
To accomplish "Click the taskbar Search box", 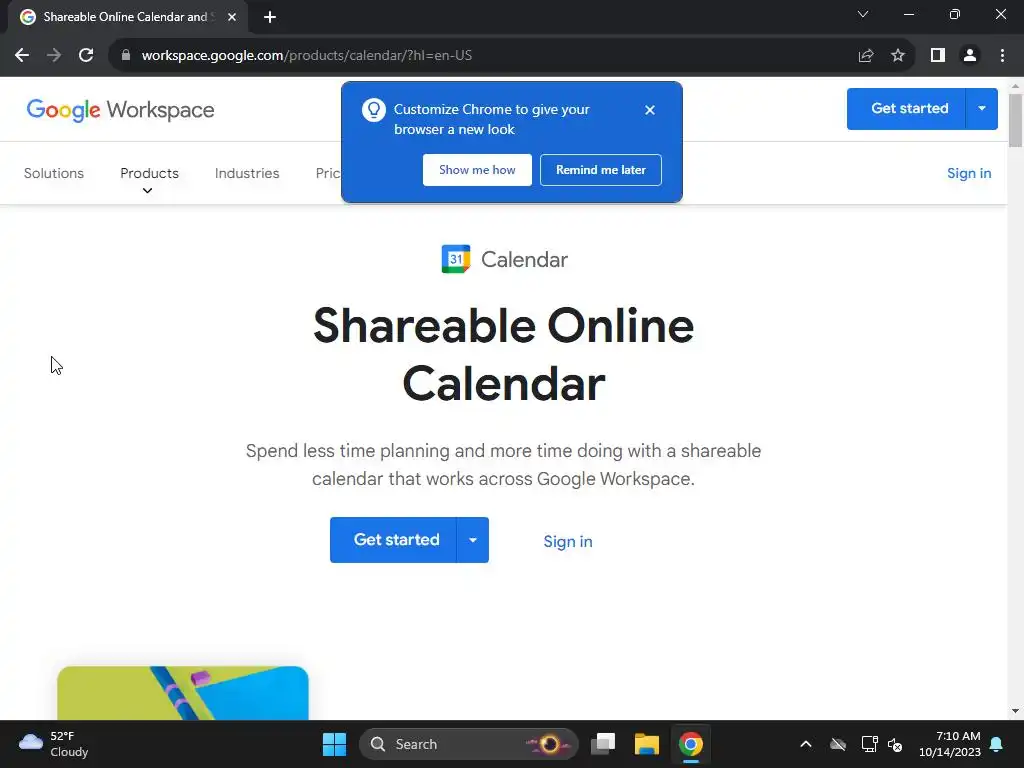I will 468,744.
